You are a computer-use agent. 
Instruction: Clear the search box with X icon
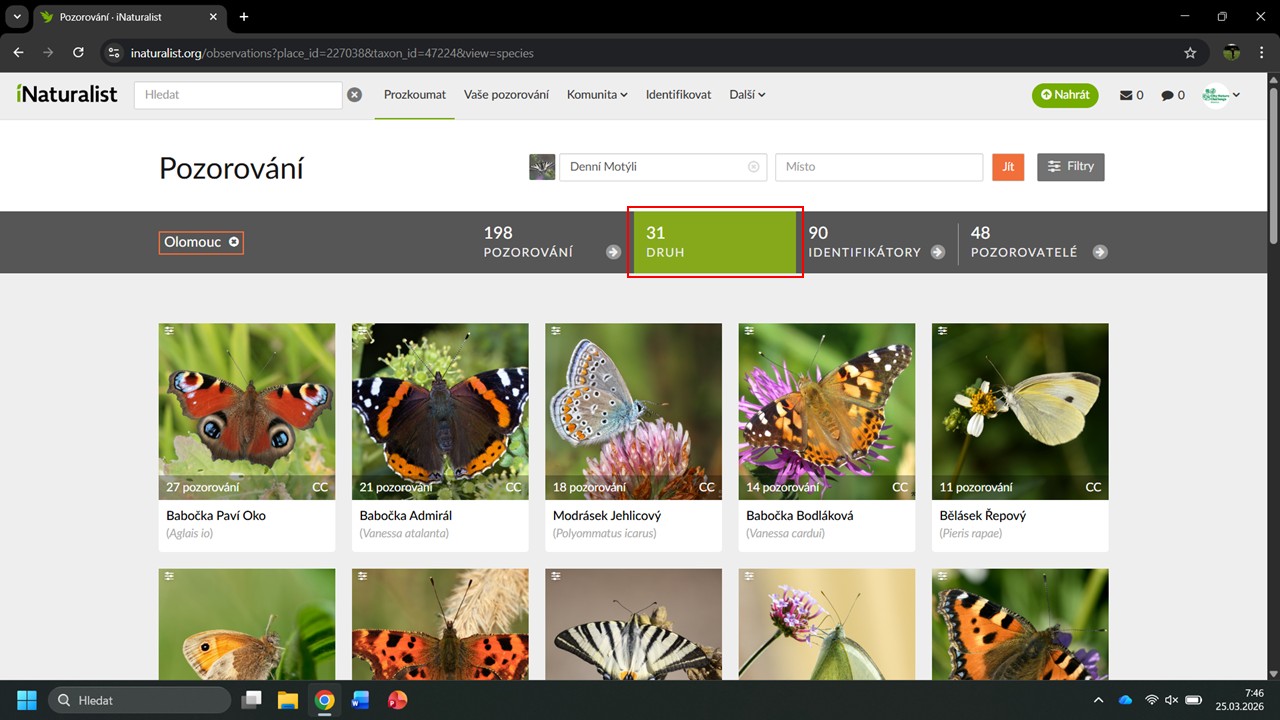point(354,95)
